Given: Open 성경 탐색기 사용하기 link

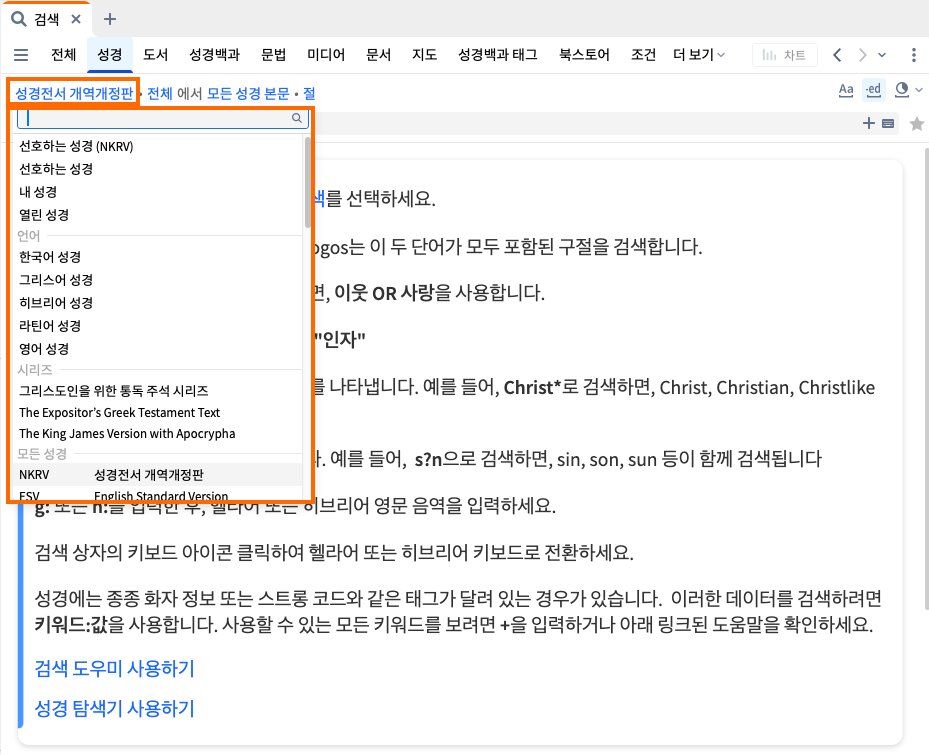Looking at the screenshot, I should pyautogui.click(x=114, y=708).
